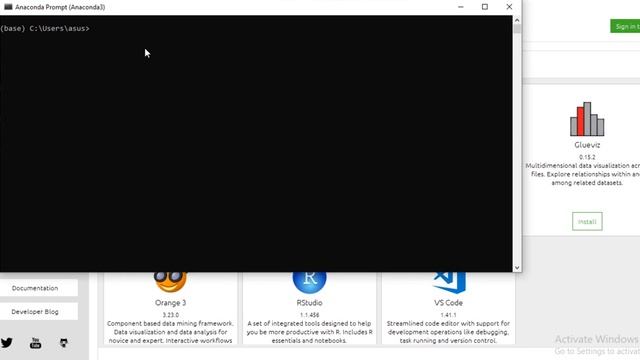Click the Anaconda Prompt title bar icon
640x360 pixels.
(x=8, y=7)
